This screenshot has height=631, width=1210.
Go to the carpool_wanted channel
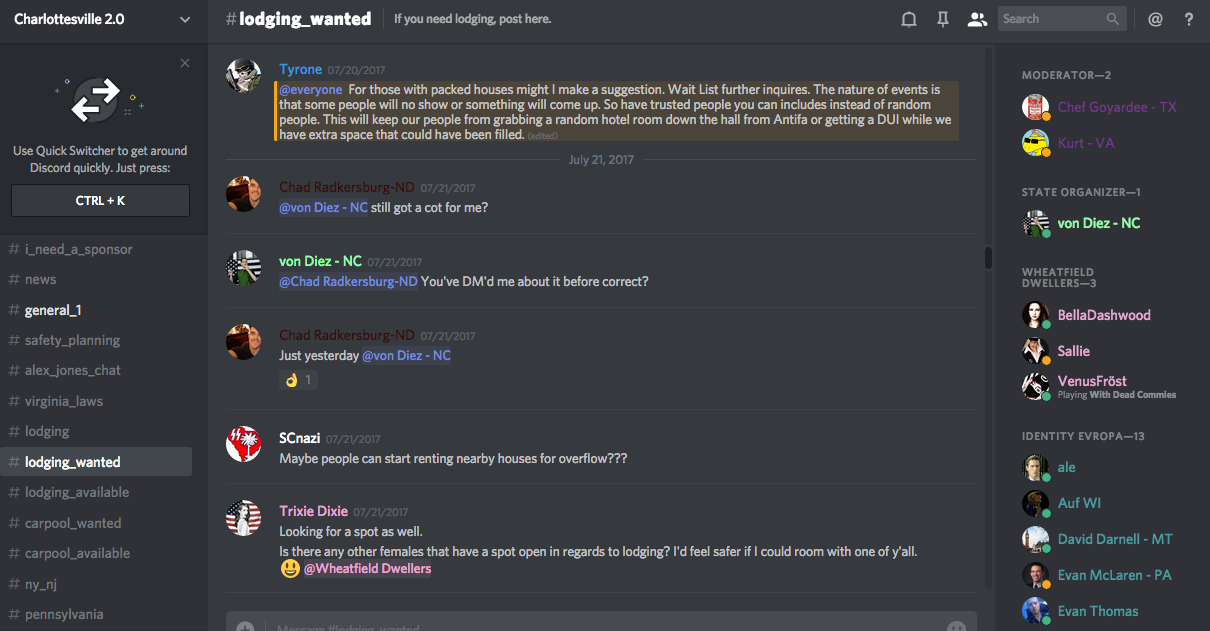[73, 523]
